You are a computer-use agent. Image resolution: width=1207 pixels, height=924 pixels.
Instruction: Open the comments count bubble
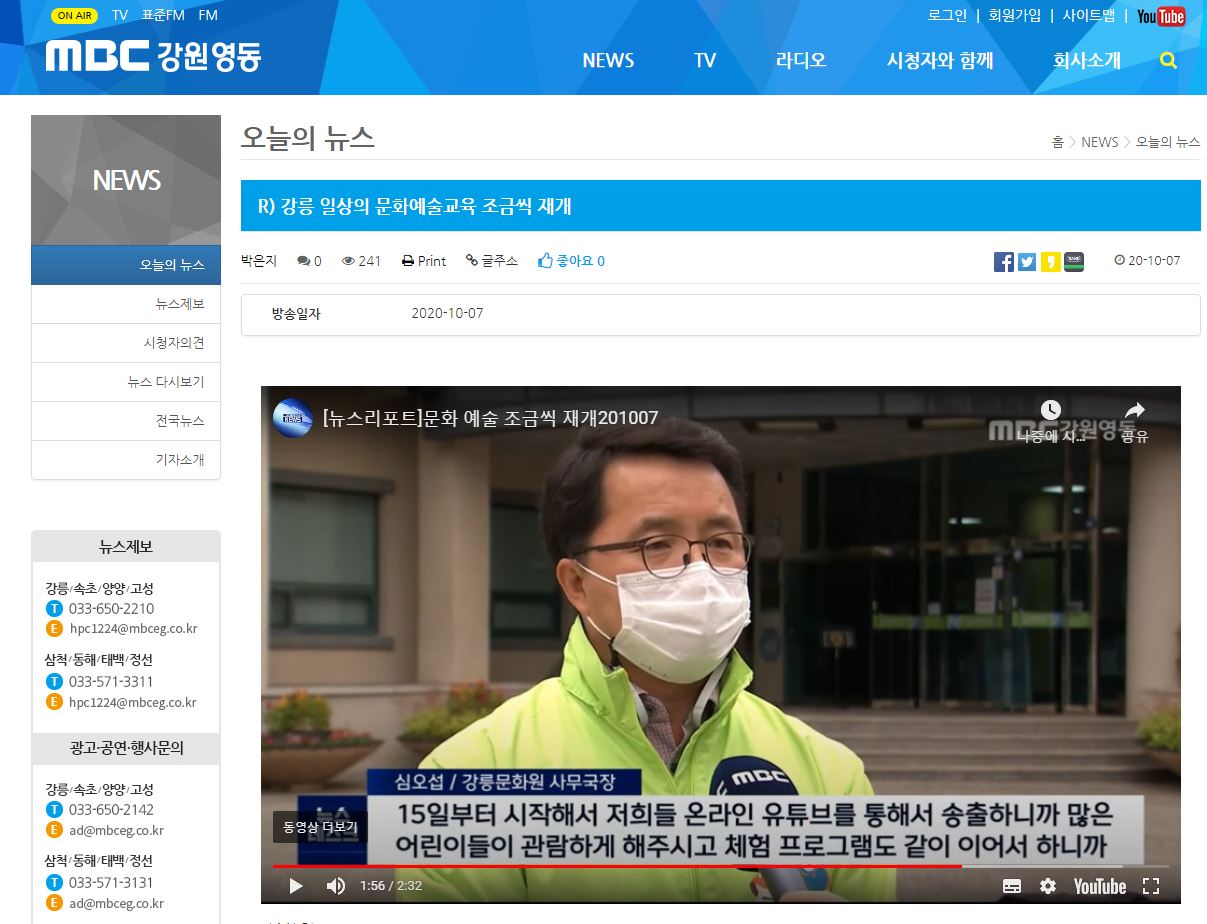click(309, 261)
